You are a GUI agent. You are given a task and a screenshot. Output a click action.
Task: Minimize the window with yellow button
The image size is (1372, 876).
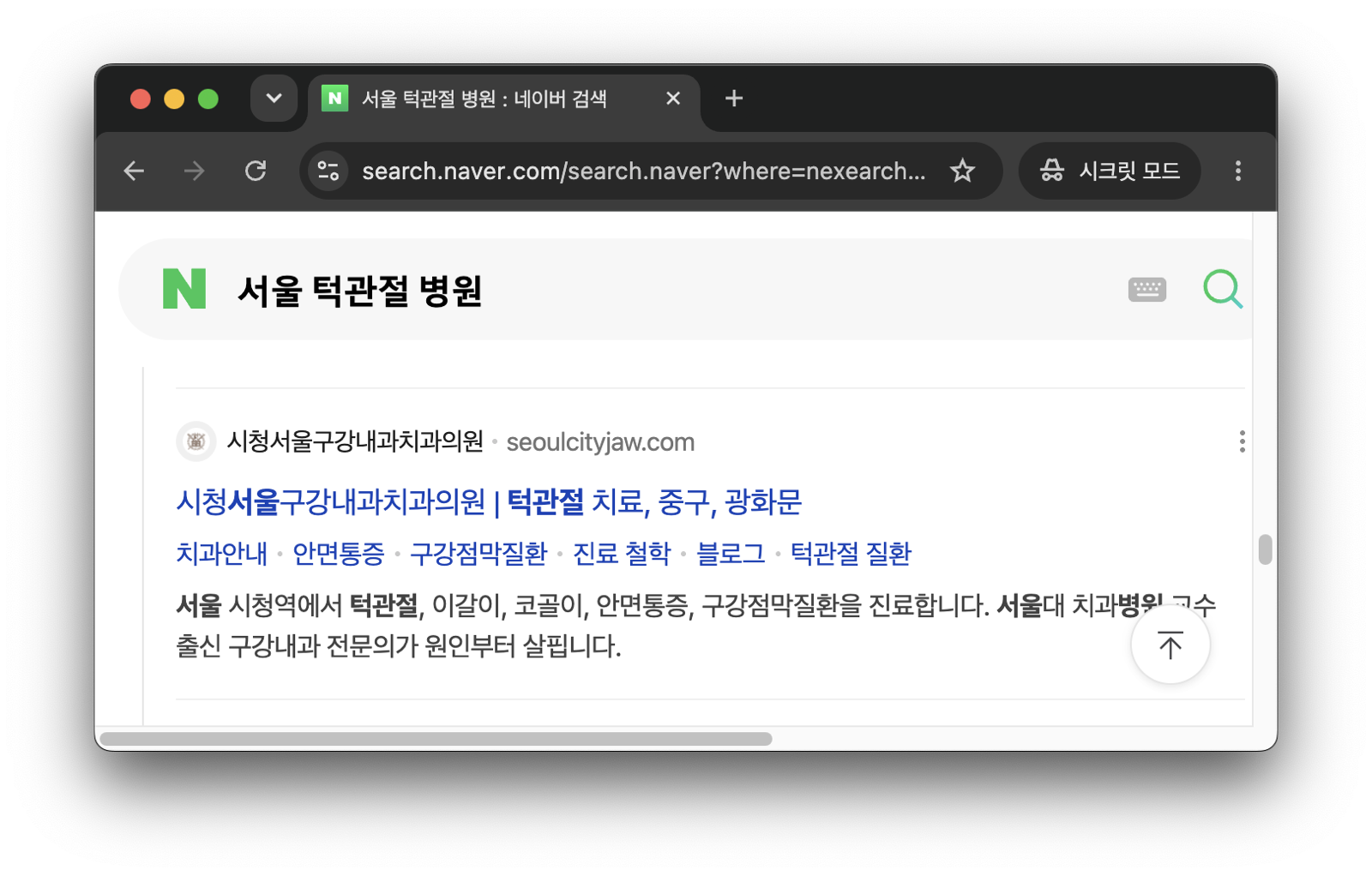tap(174, 99)
